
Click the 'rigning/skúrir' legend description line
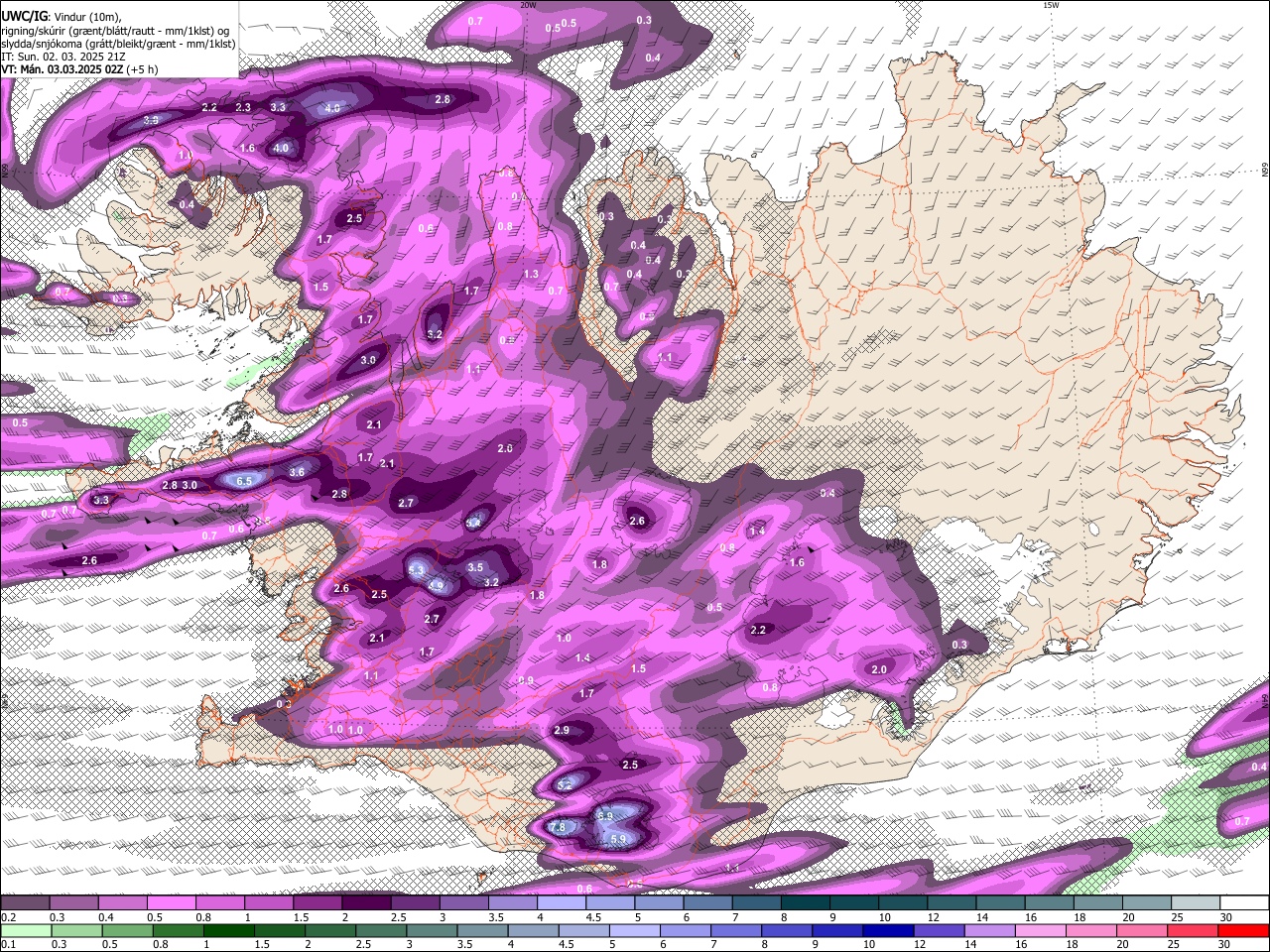tap(115, 30)
